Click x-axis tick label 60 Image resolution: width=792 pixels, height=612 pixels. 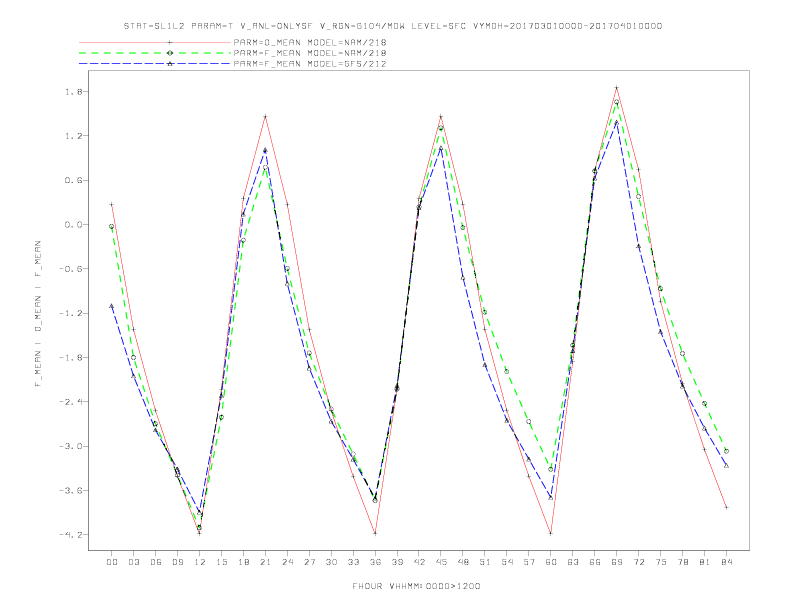point(551,562)
